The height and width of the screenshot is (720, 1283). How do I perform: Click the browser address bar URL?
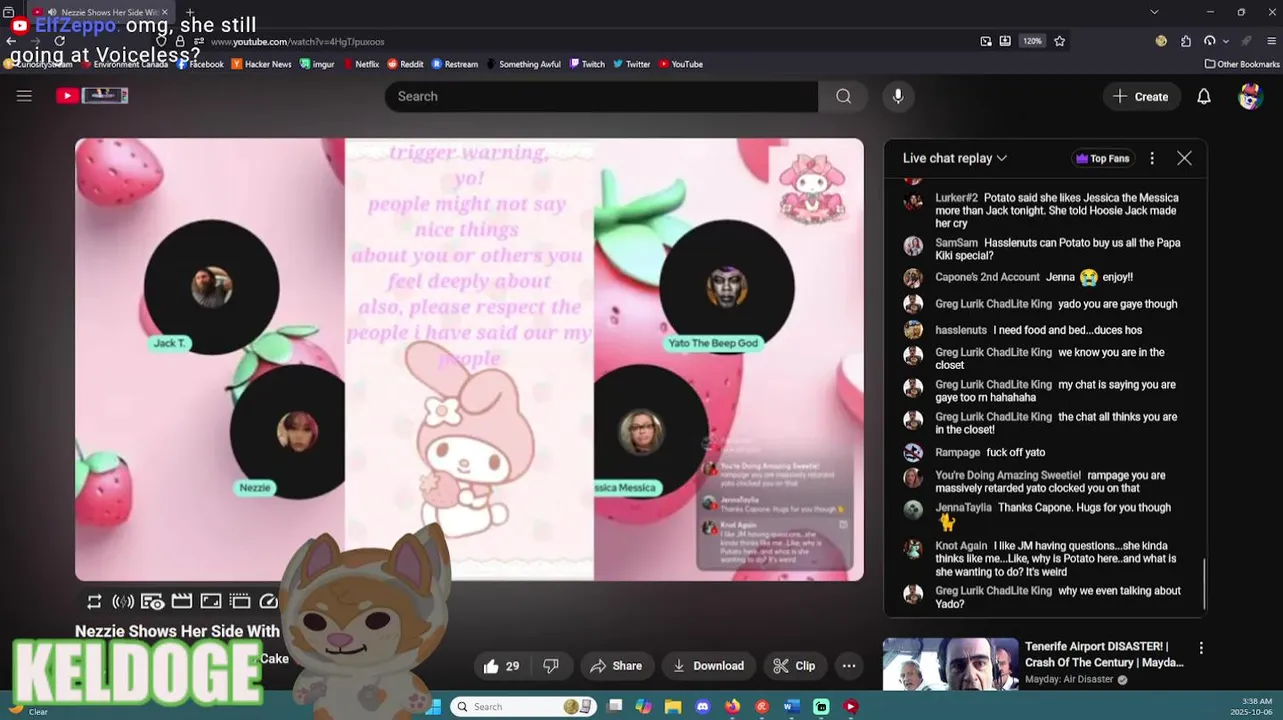[x=297, y=42]
